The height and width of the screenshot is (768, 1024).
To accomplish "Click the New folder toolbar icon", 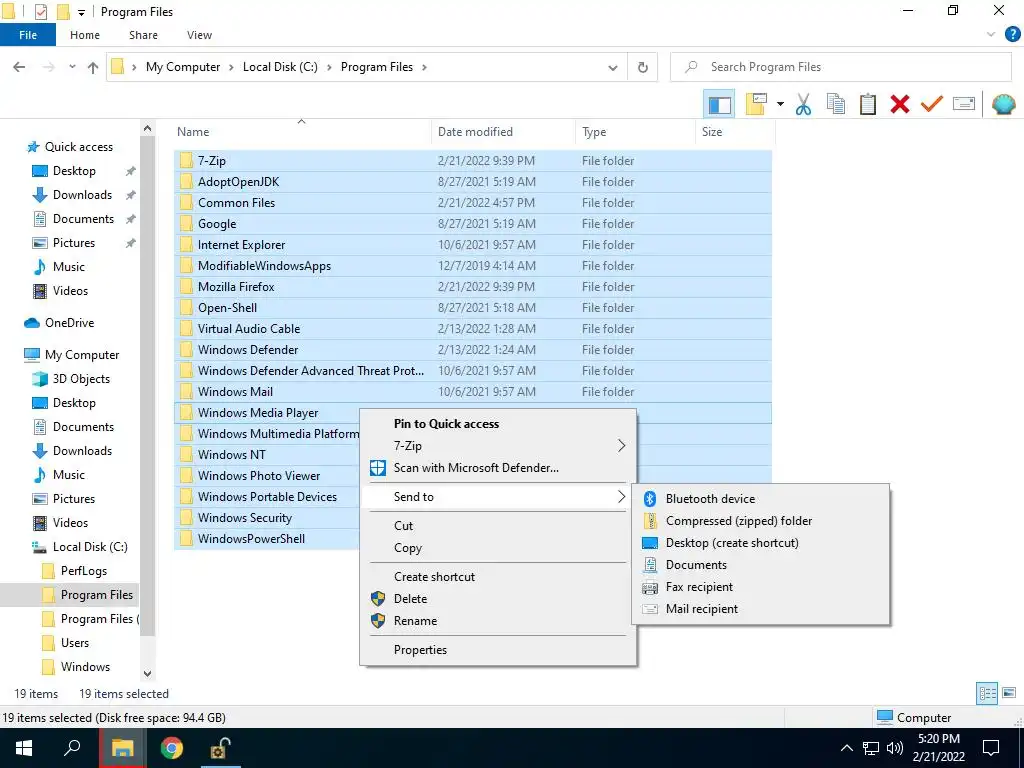I will 756,104.
